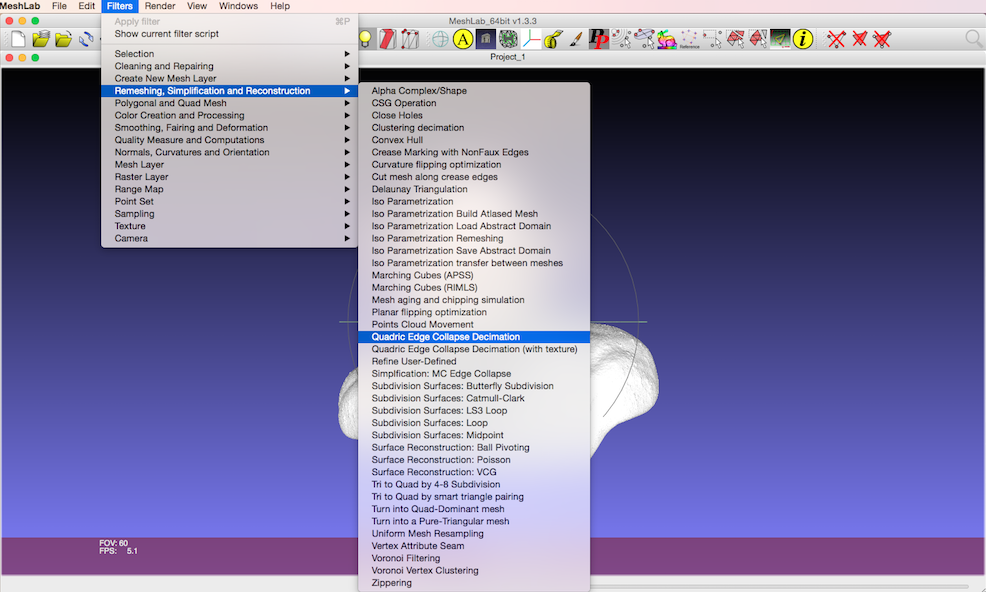Image resolution: width=986 pixels, height=592 pixels.
Task: Click Delete selected faces red X icon
Action: [859, 39]
